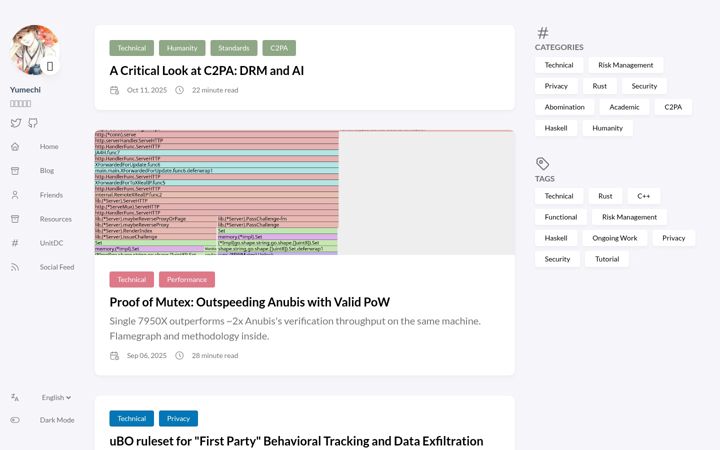Click the Social Feed RSS icon
The height and width of the screenshot is (450, 720).
click(15, 267)
